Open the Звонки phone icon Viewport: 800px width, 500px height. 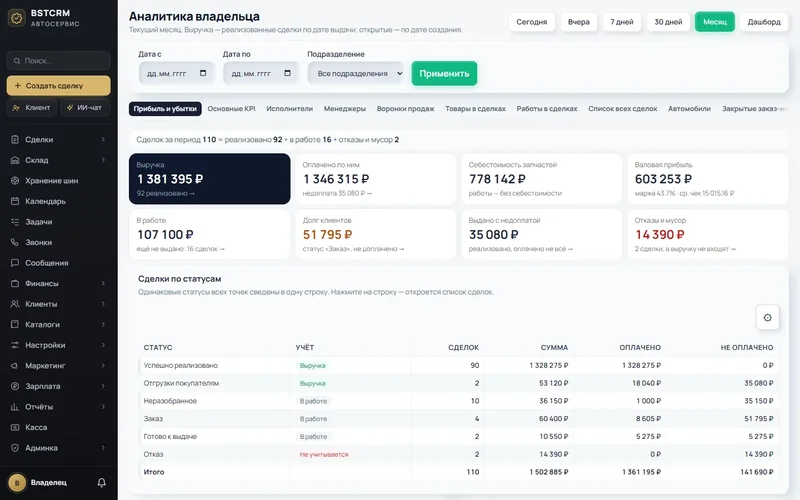(x=15, y=242)
